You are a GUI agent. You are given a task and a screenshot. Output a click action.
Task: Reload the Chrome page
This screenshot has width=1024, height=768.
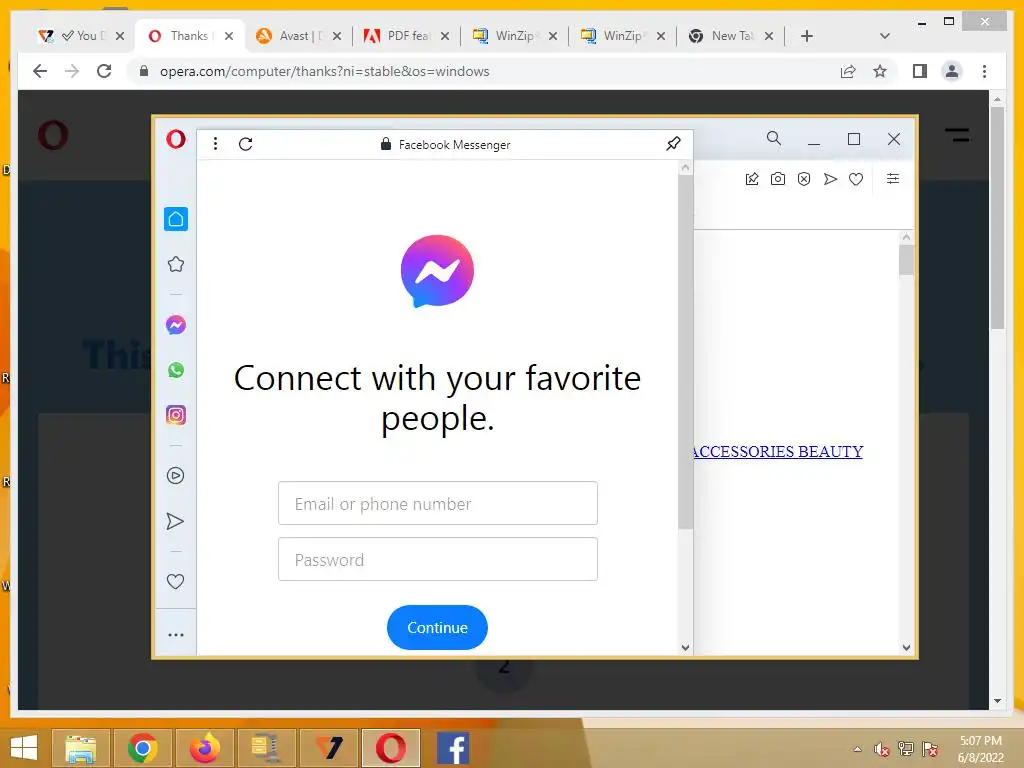[x=104, y=71]
